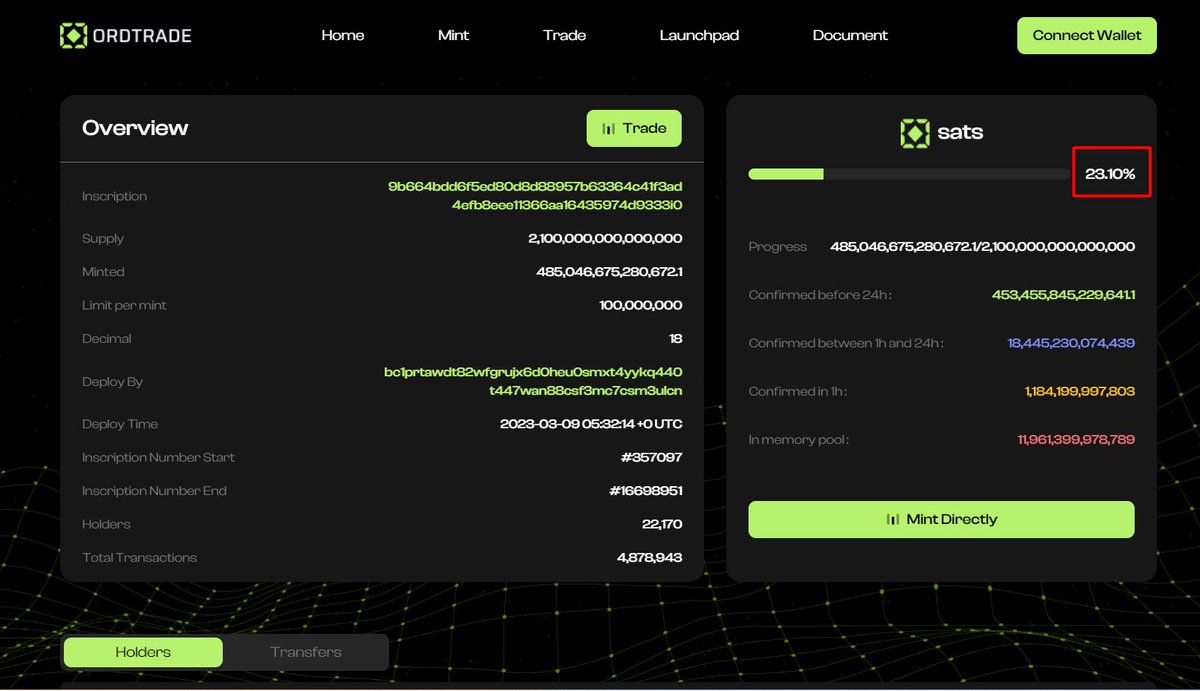The height and width of the screenshot is (691, 1200).
Task: Click the Minted value 485,046,675,280,672.1
Action: [609, 272]
